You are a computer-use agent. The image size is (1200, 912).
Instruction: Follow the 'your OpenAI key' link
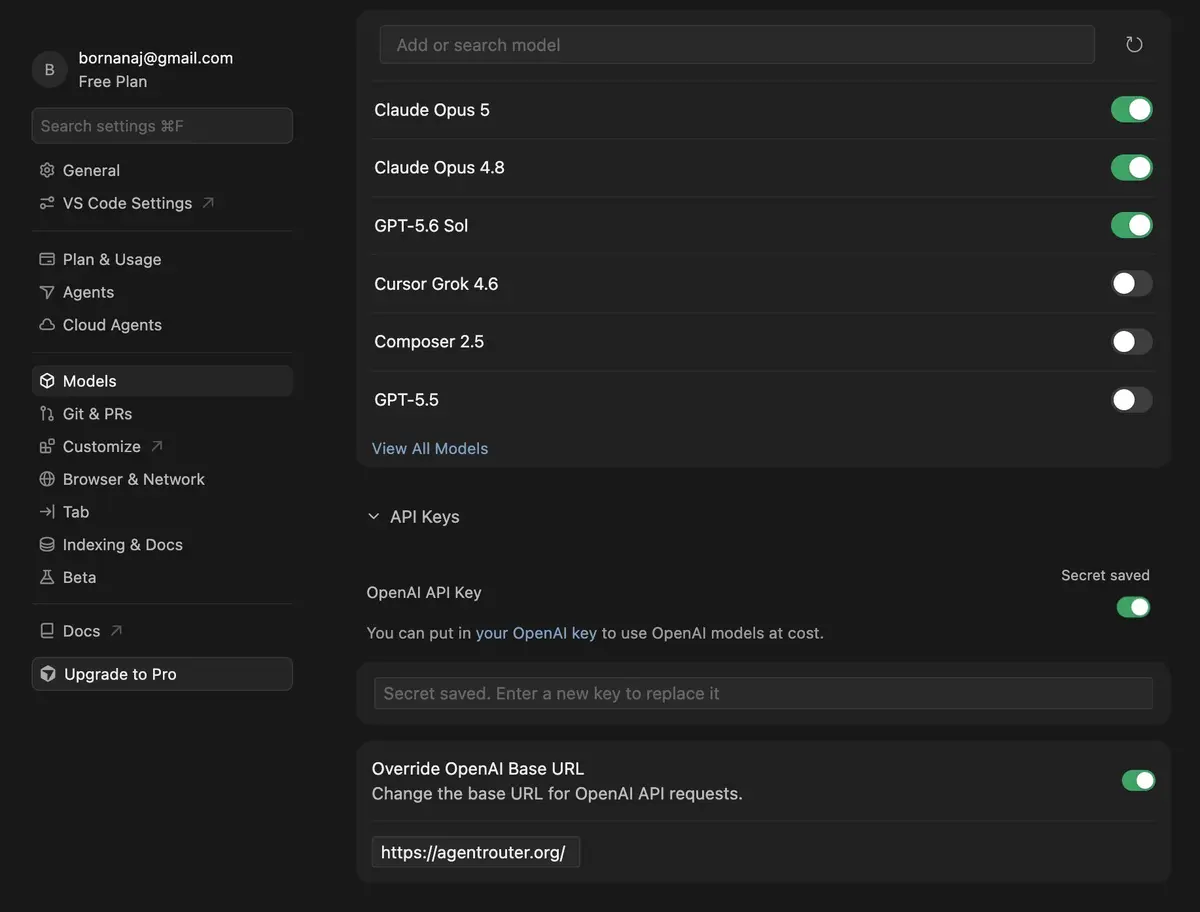pyautogui.click(x=536, y=633)
